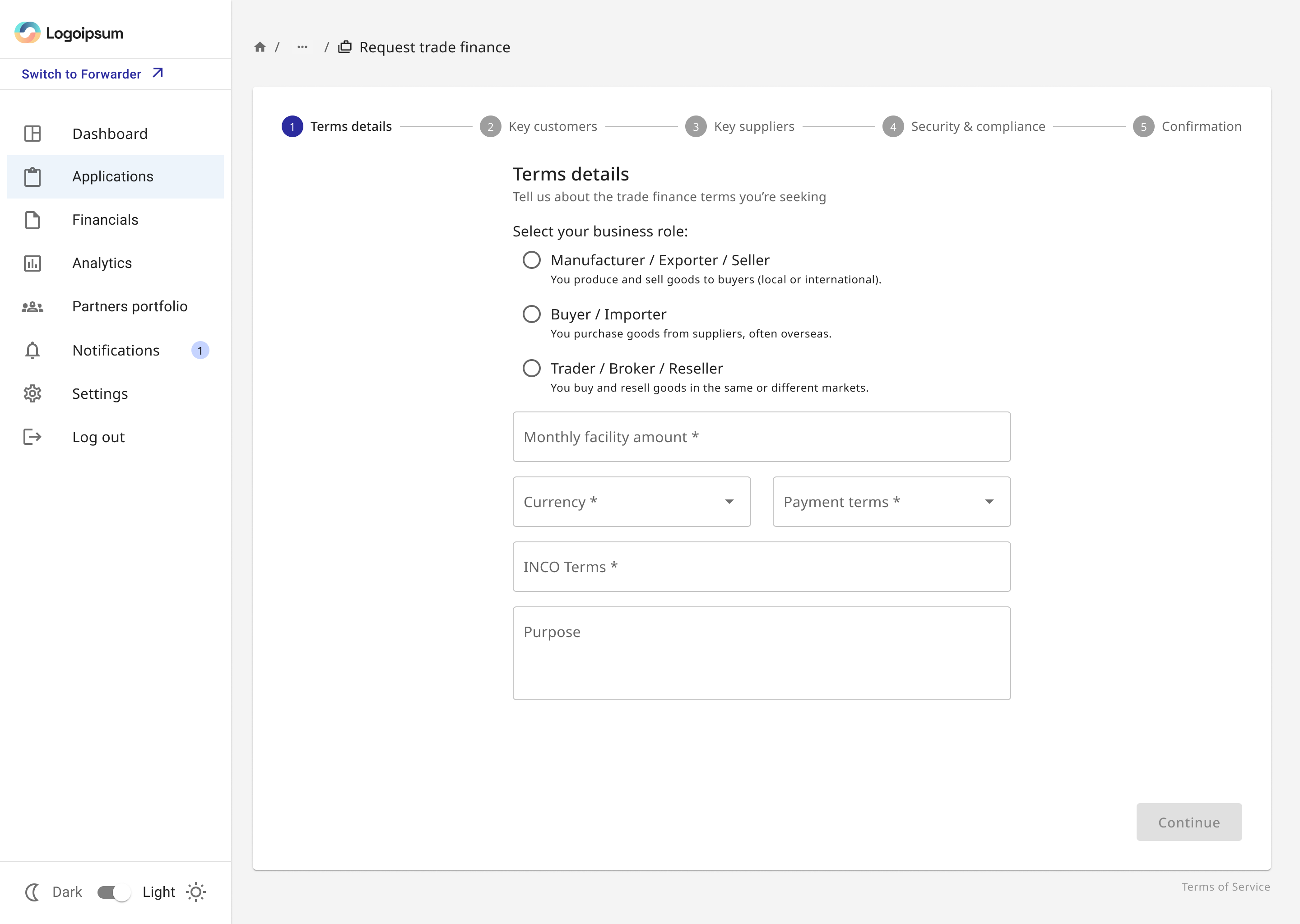
Task: Click the Light mode sun icon
Action: (x=196, y=892)
